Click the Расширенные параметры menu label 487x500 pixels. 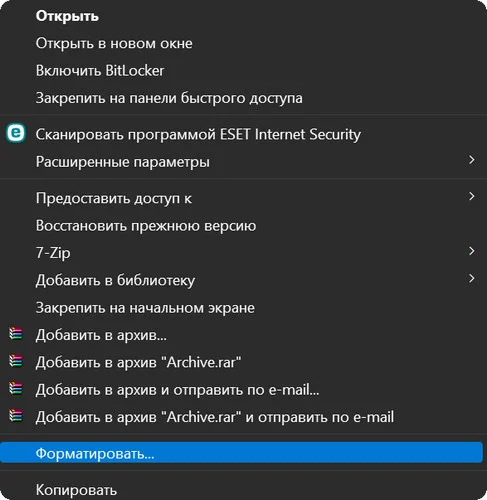(x=123, y=162)
